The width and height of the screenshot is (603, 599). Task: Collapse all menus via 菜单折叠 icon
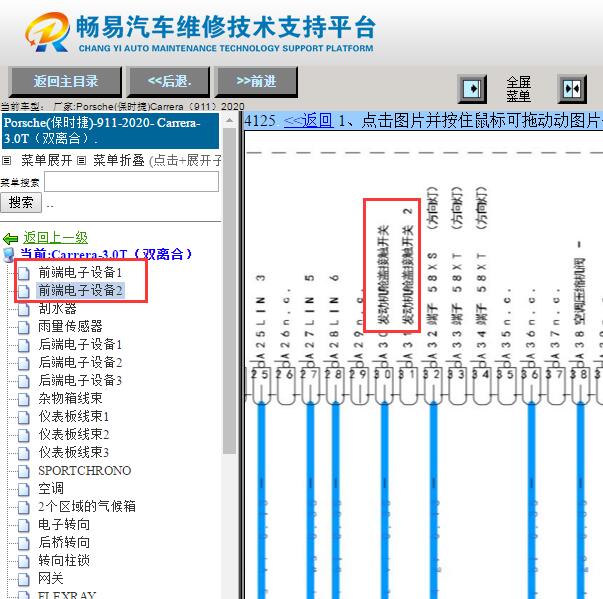(81, 160)
